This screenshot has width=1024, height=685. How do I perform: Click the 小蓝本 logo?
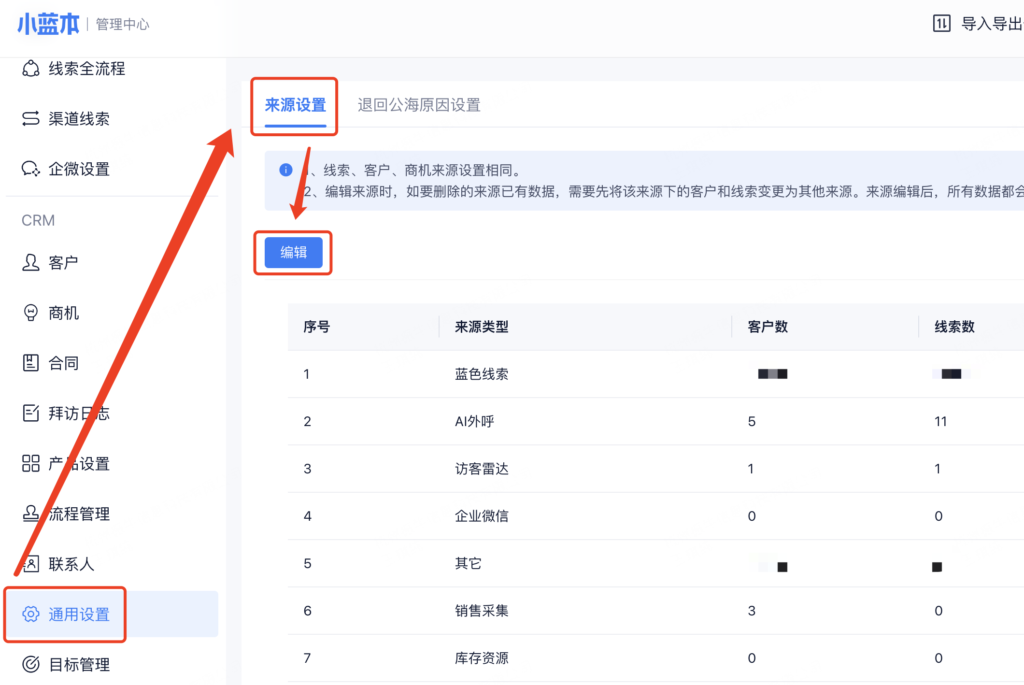click(47, 24)
